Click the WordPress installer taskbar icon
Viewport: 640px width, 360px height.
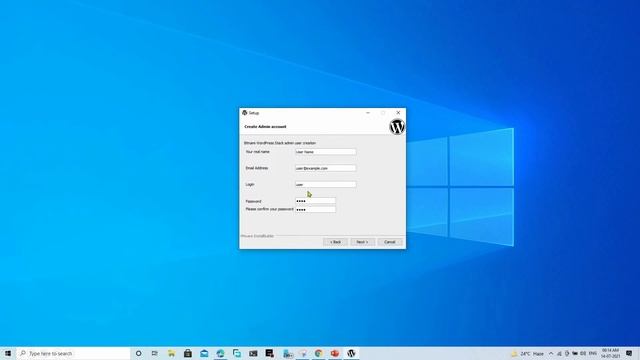click(x=351, y=353)
